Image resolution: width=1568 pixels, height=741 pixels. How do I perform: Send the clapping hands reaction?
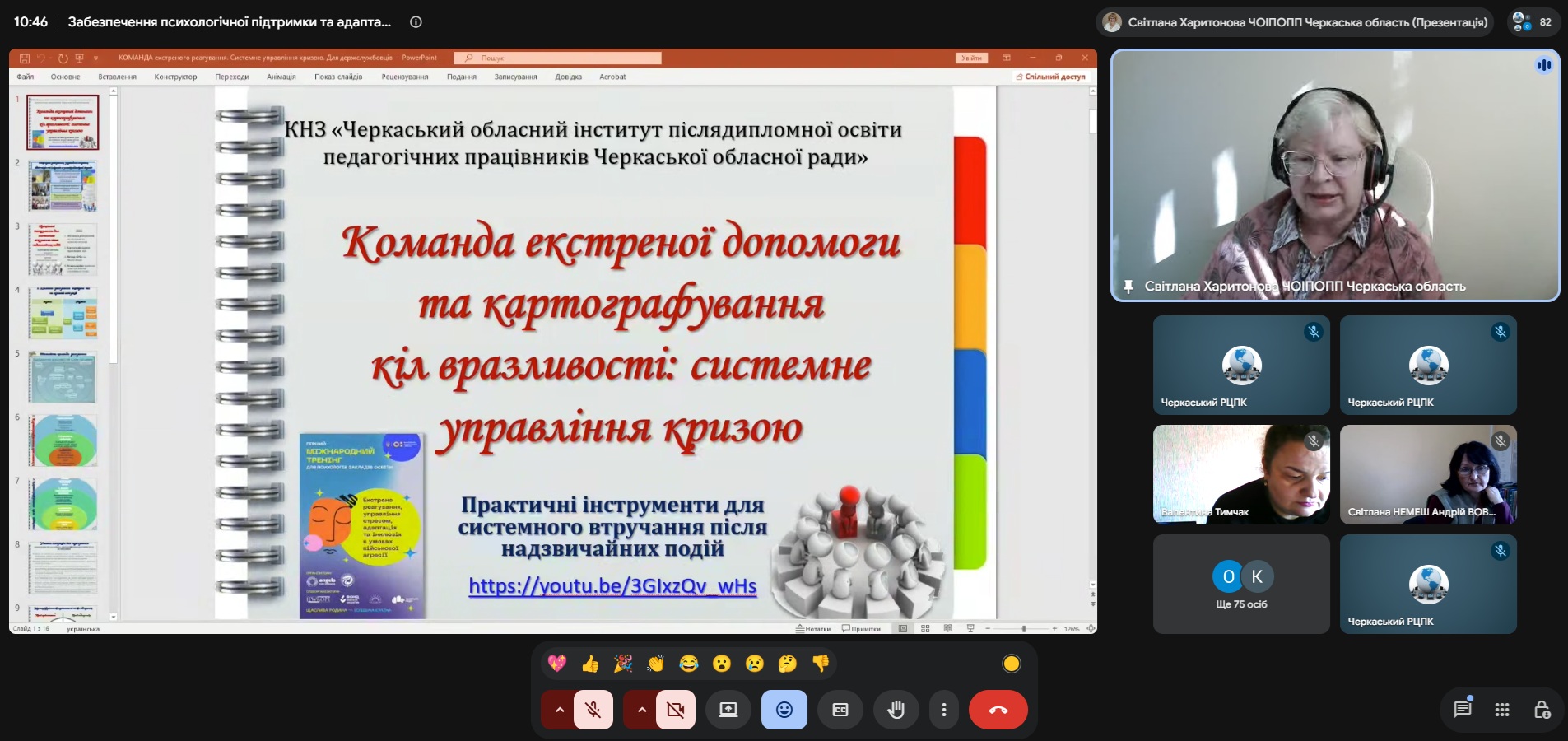coord(656,664)
